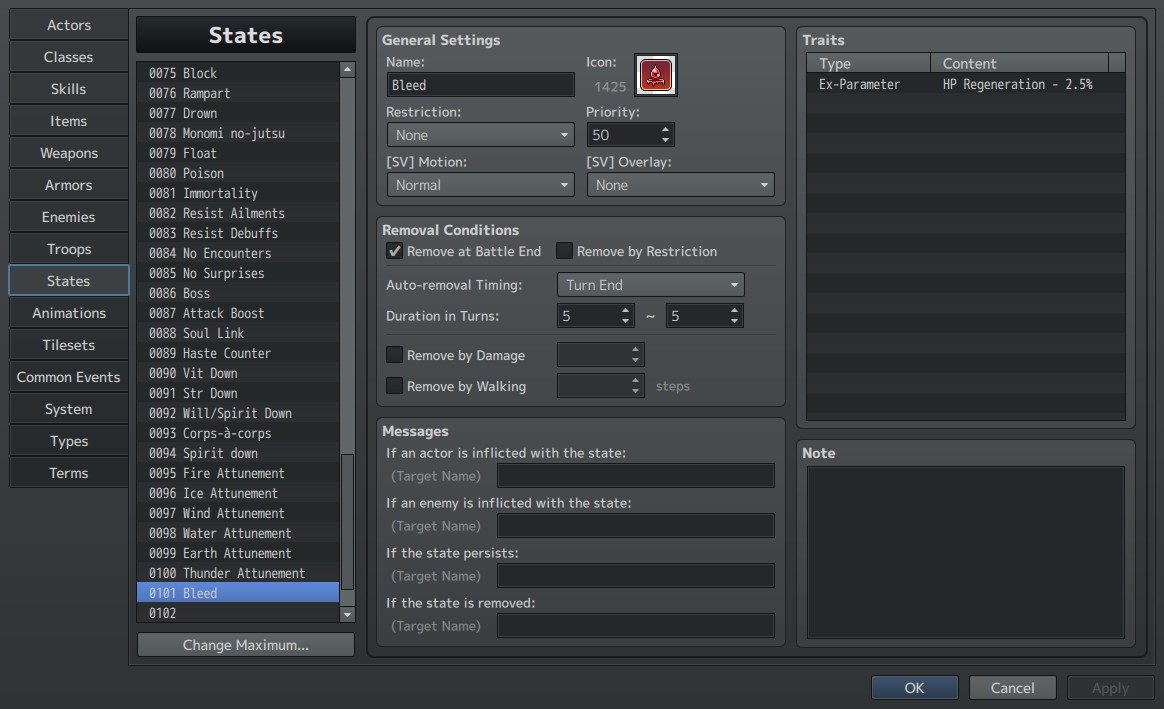Select the HP Regeneration trait row
The image size is (1164, 709).
coord(966,85)
